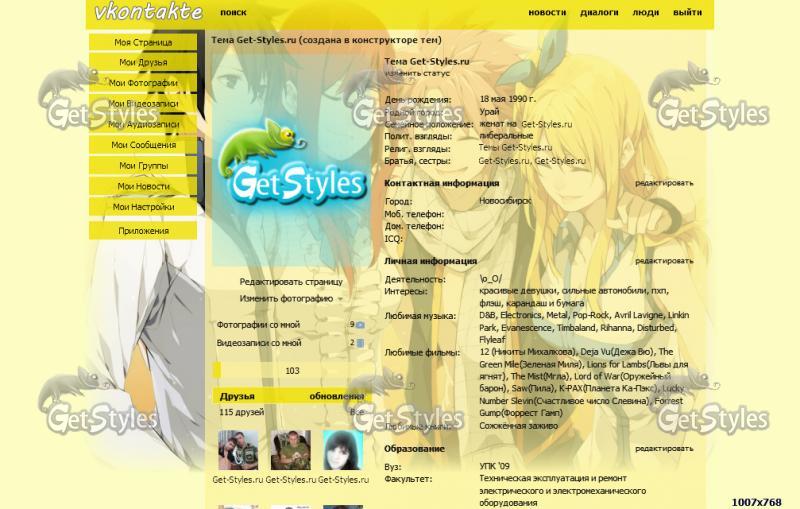The width and height of the screenshot is (800, 509).
Task: Edit Образование via редактировать
Action: click(664, 449)
